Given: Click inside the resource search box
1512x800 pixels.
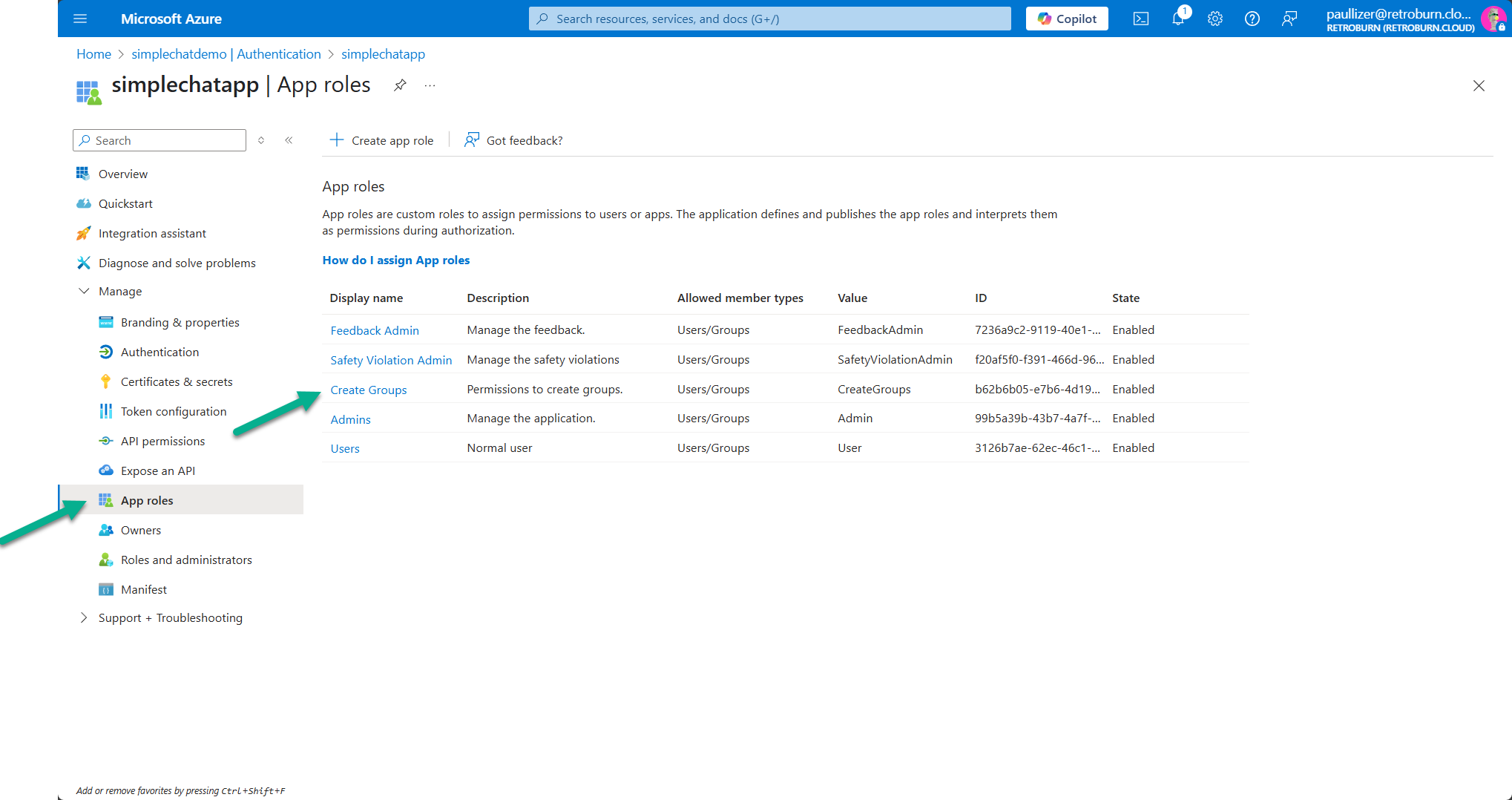Looking at the screenshot, I should pyautogui.click(x=769, y=19).
